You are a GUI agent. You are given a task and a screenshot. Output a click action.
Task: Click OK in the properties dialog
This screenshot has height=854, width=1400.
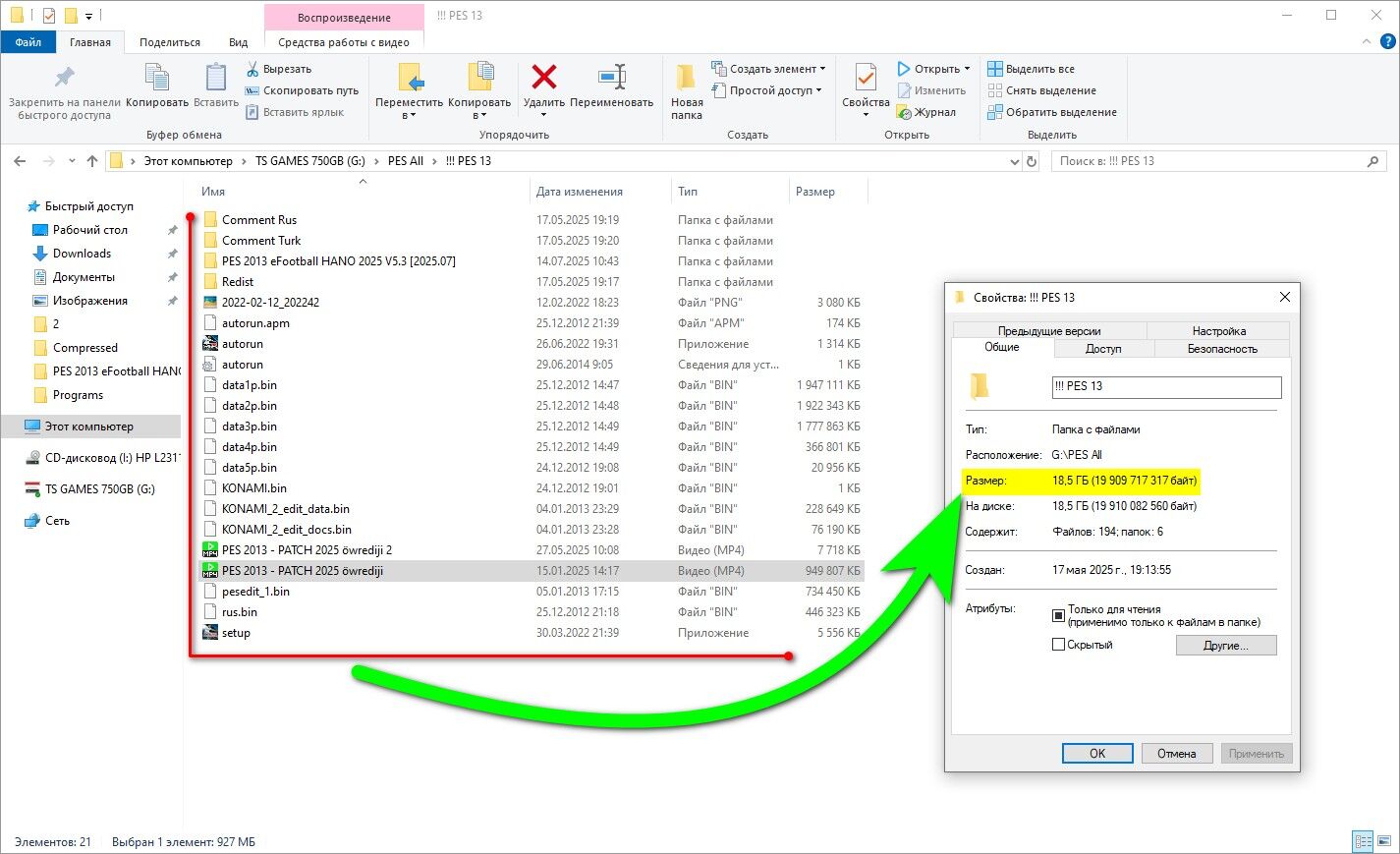pyautogui.click(x=1097, y=754)
